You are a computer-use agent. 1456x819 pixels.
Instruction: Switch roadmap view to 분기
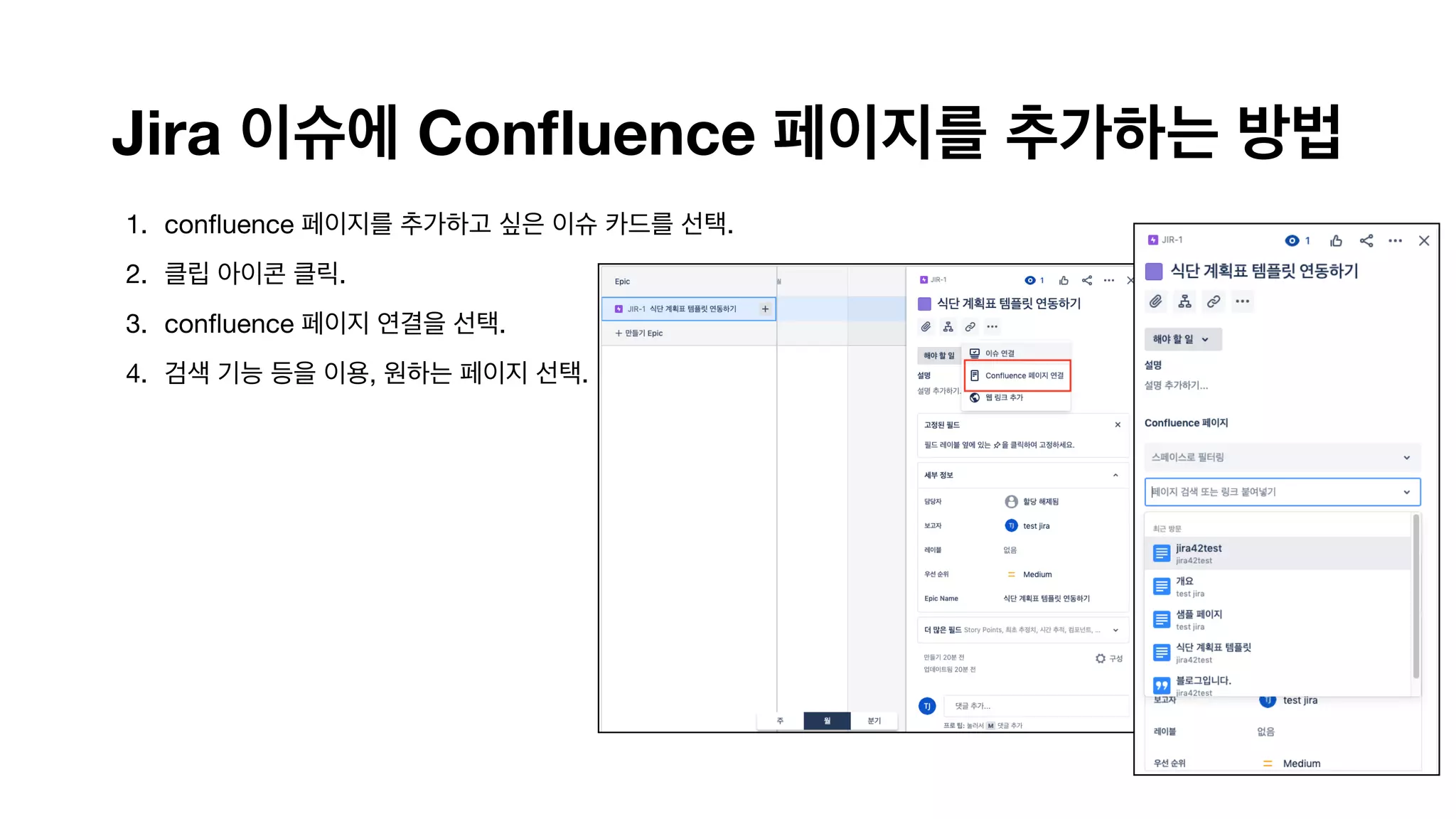point(874,721)
